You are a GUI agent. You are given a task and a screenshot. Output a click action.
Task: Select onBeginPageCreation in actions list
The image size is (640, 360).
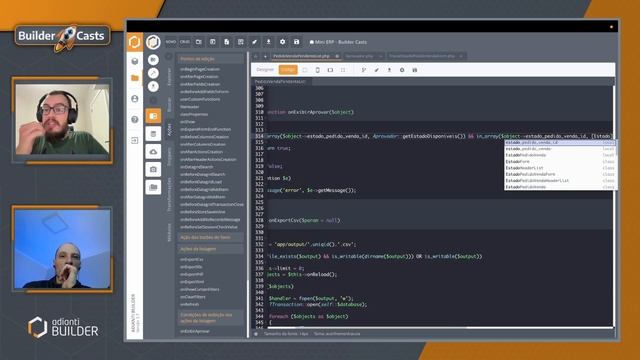[200, 69]
